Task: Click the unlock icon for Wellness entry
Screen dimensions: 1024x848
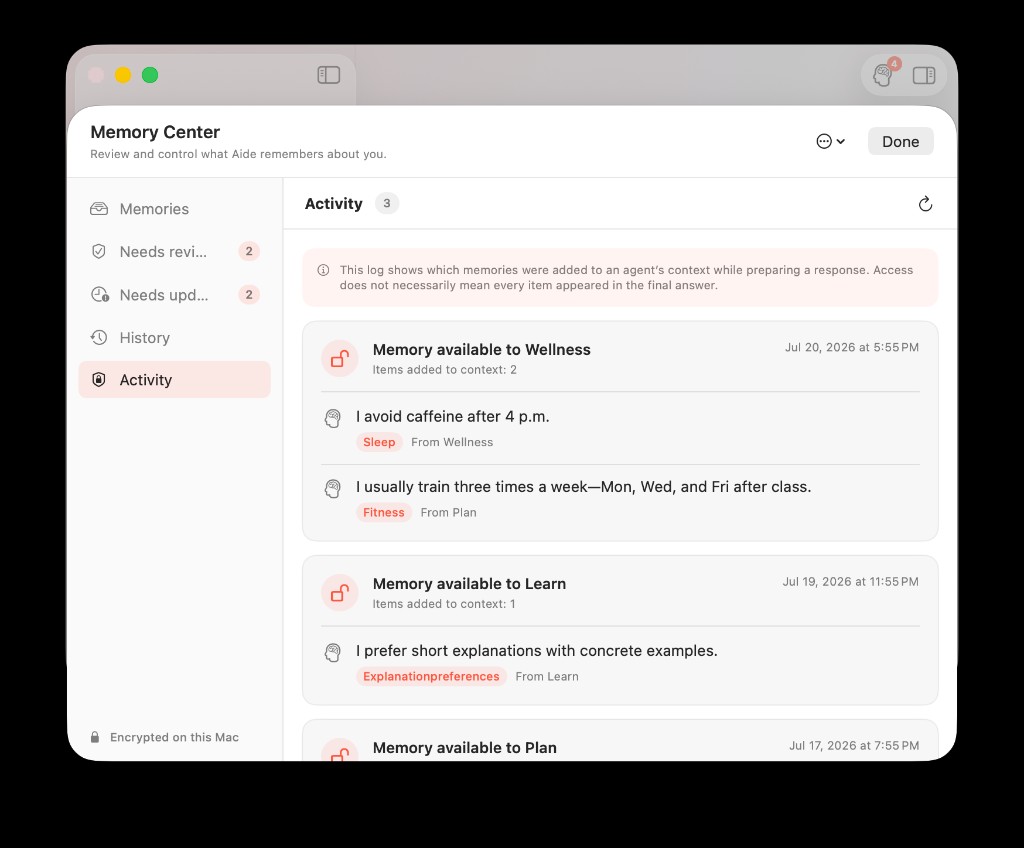Action: pyautogui.click(x=340, y=358)
